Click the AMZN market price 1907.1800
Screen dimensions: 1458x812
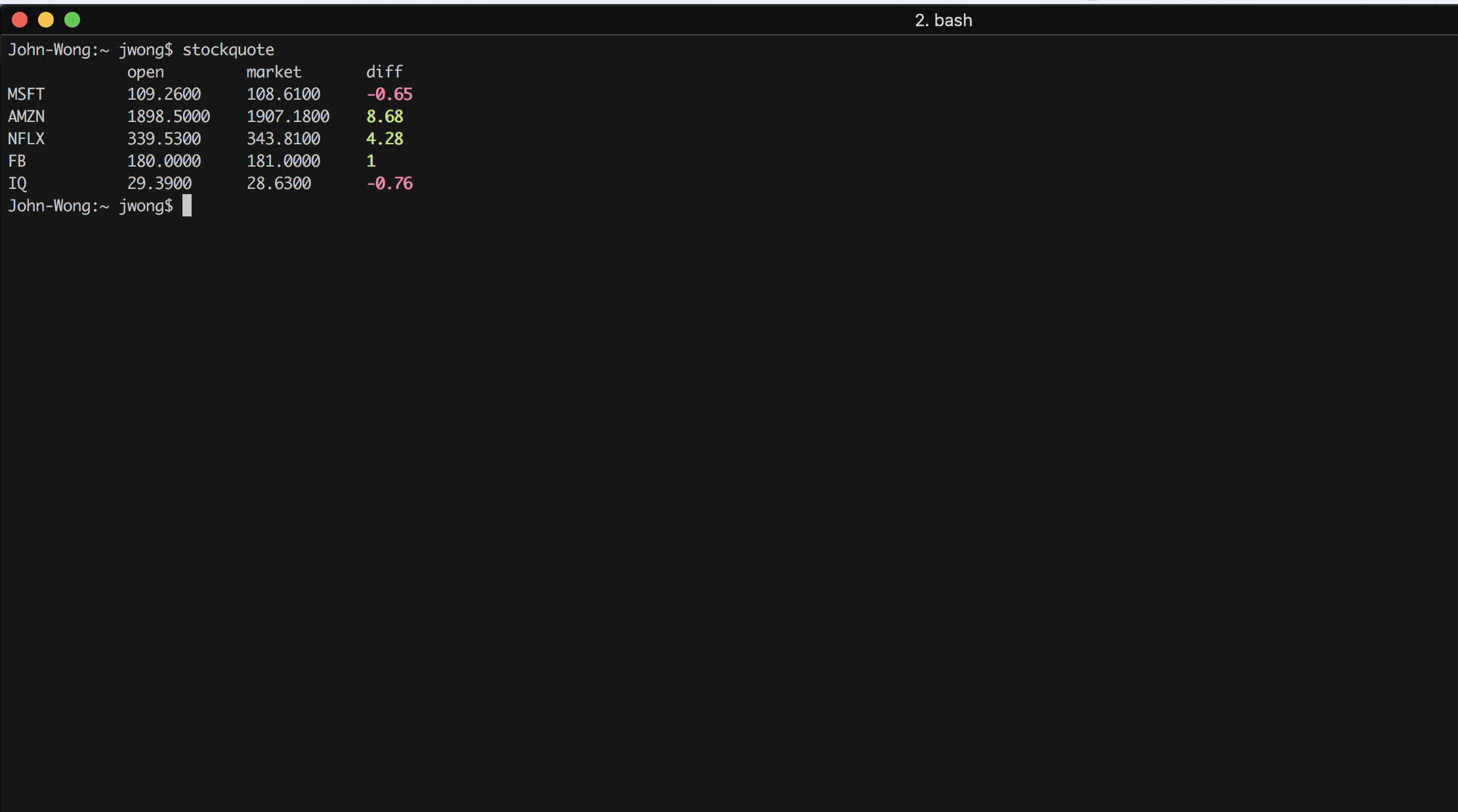[x=287, y=117]
